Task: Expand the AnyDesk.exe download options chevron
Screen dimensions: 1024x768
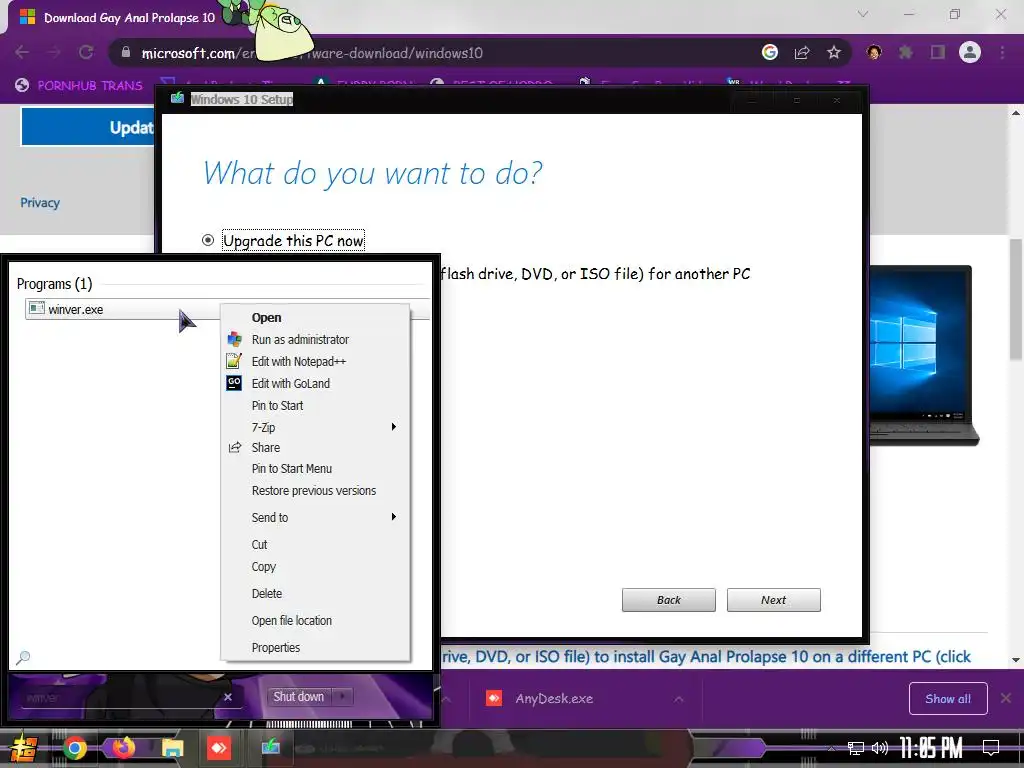Action: 679,699
